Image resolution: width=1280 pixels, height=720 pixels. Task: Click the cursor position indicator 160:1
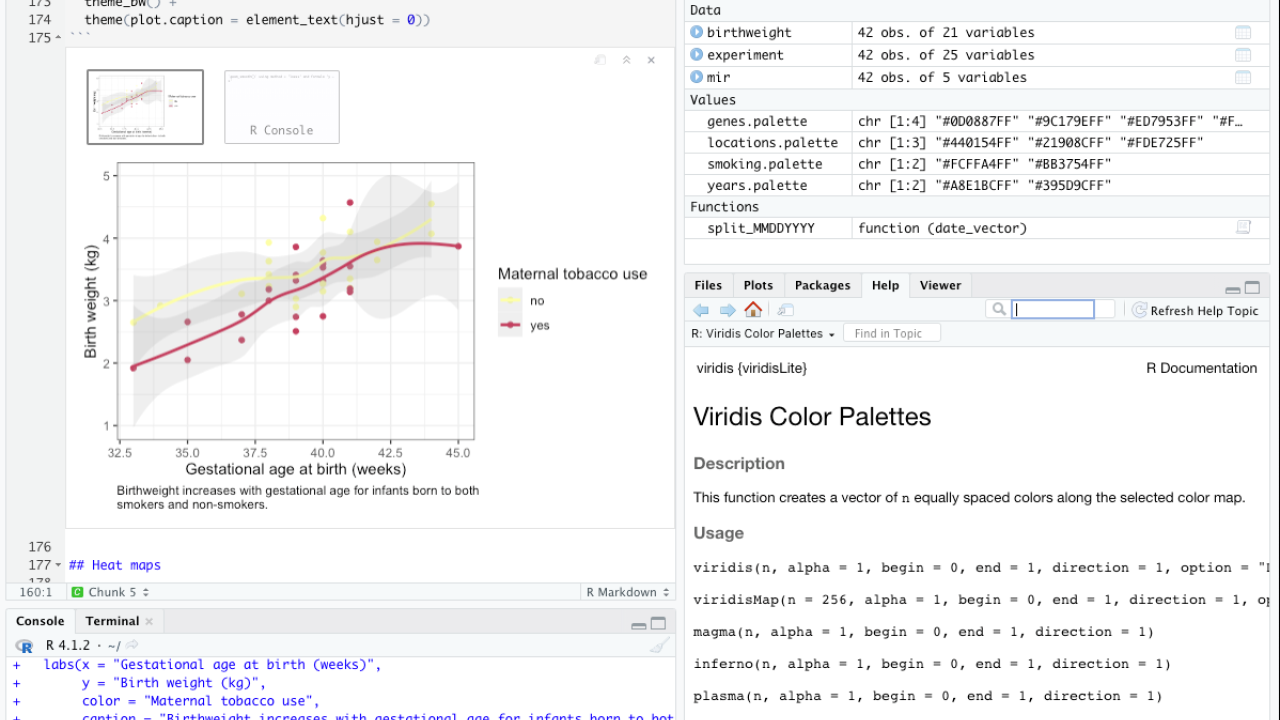(x=35, y=592)
